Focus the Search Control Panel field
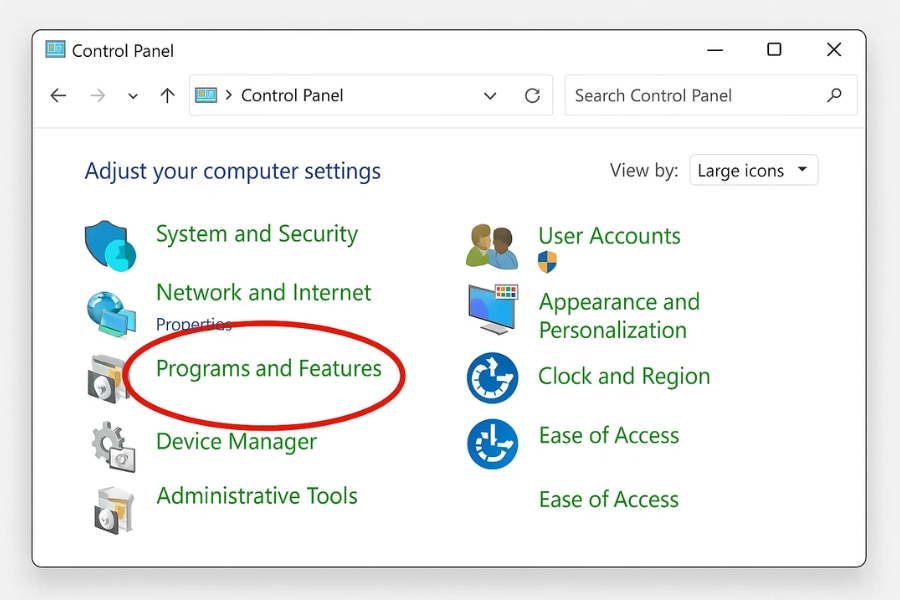 695,96
